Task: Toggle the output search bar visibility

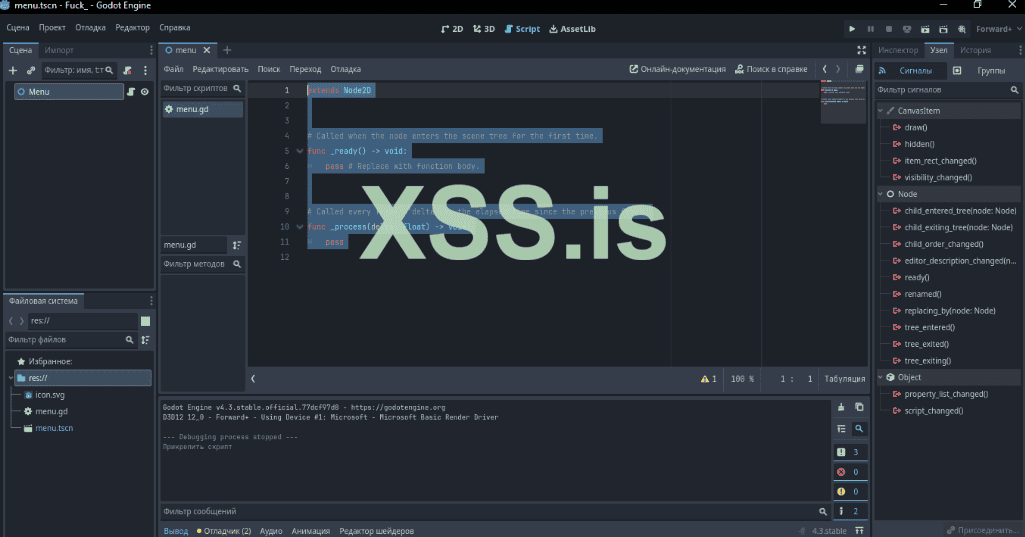Action: click(858, 429)
